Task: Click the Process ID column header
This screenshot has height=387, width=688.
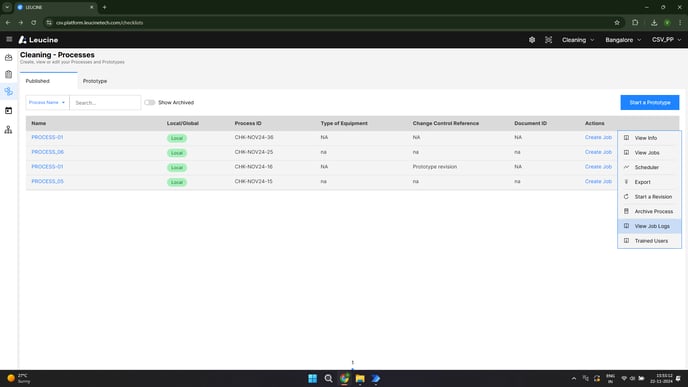Action: pos(248,123)
